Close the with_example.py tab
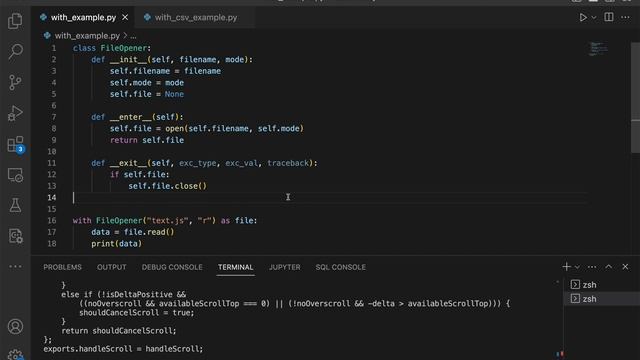 coord(125,18)
